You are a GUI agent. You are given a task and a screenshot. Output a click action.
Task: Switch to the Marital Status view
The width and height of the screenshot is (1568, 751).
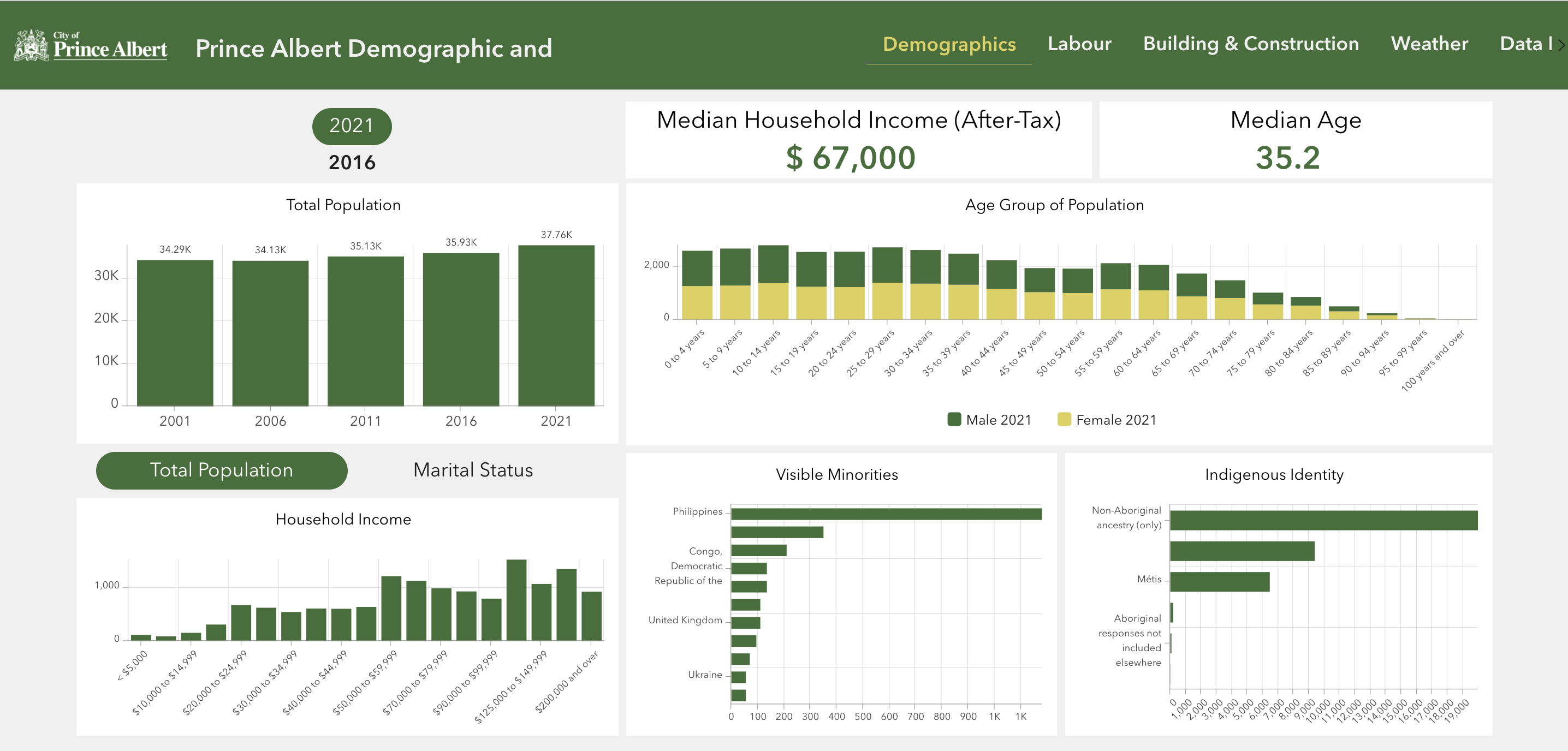472,470
